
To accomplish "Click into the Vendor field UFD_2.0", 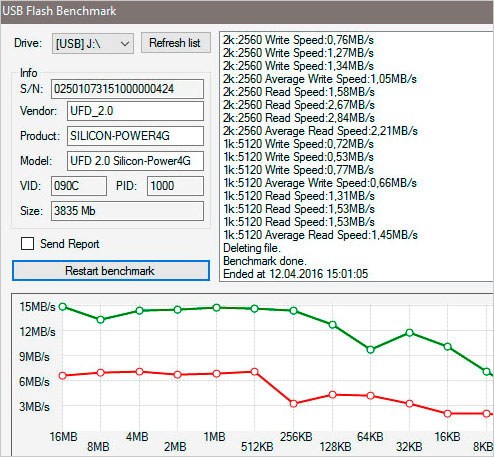I will [x=135, y=111].
